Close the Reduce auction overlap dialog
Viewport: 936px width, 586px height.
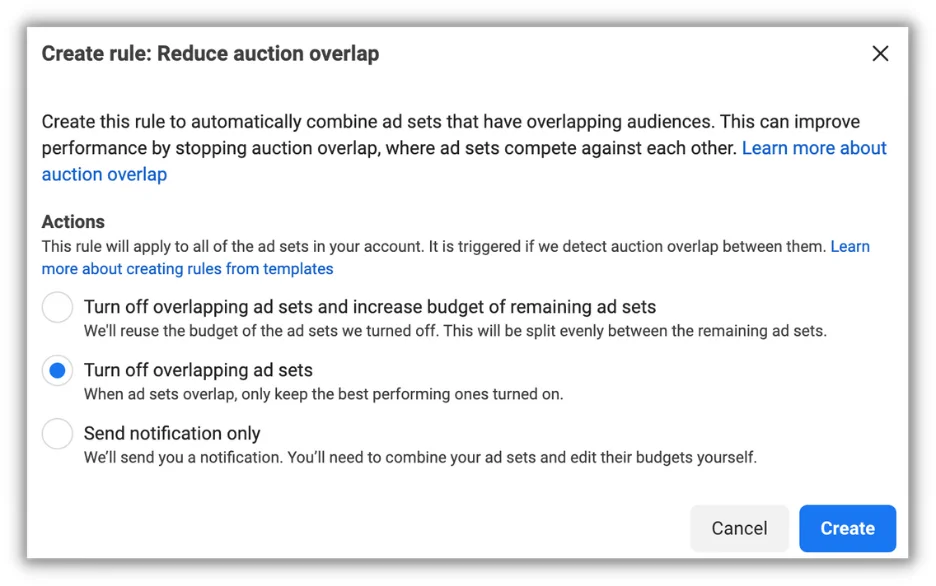(x=880, y=54)
